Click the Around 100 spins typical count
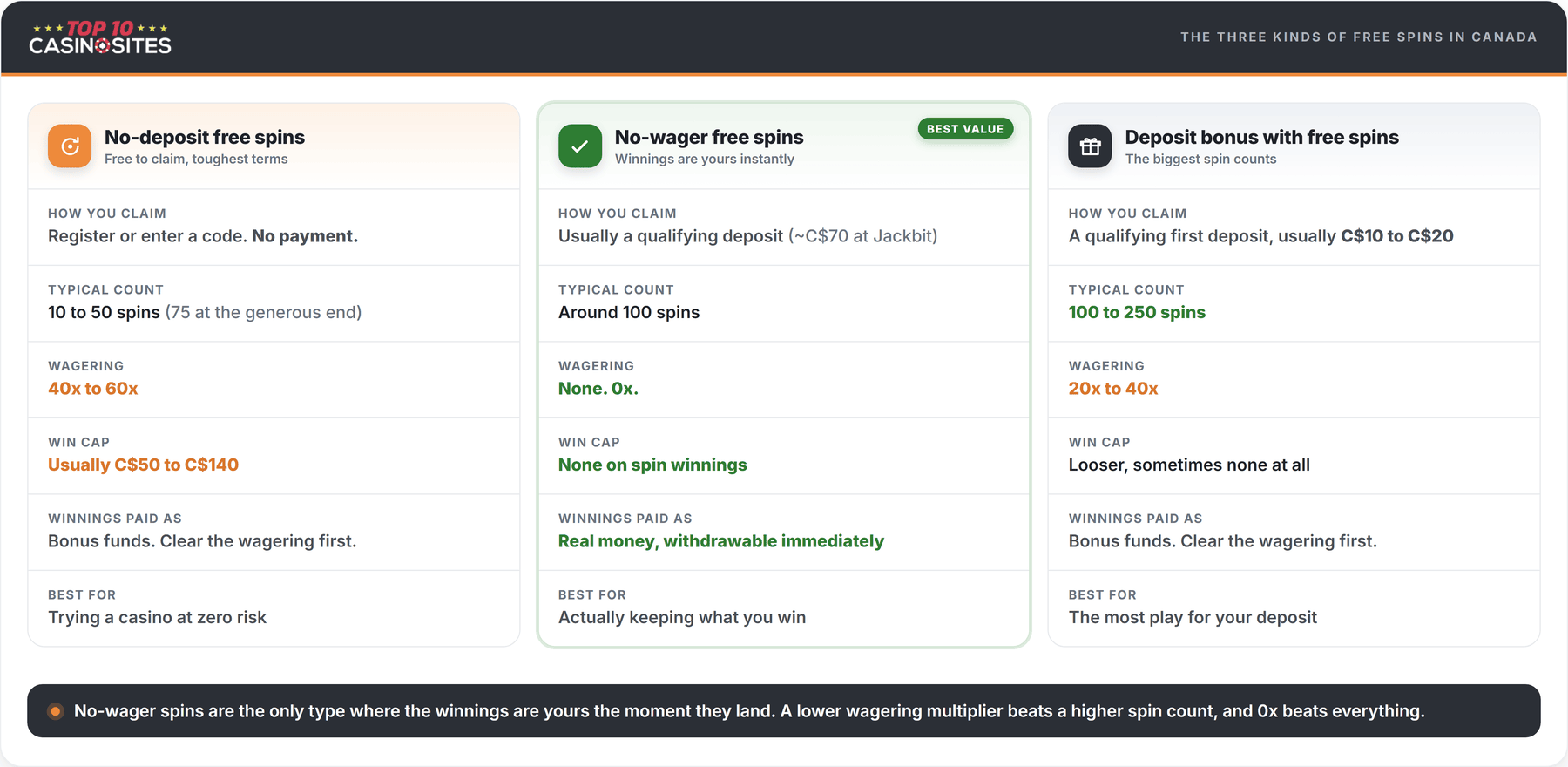This screenshot has height=767, width=1568. tap(629, 312)
